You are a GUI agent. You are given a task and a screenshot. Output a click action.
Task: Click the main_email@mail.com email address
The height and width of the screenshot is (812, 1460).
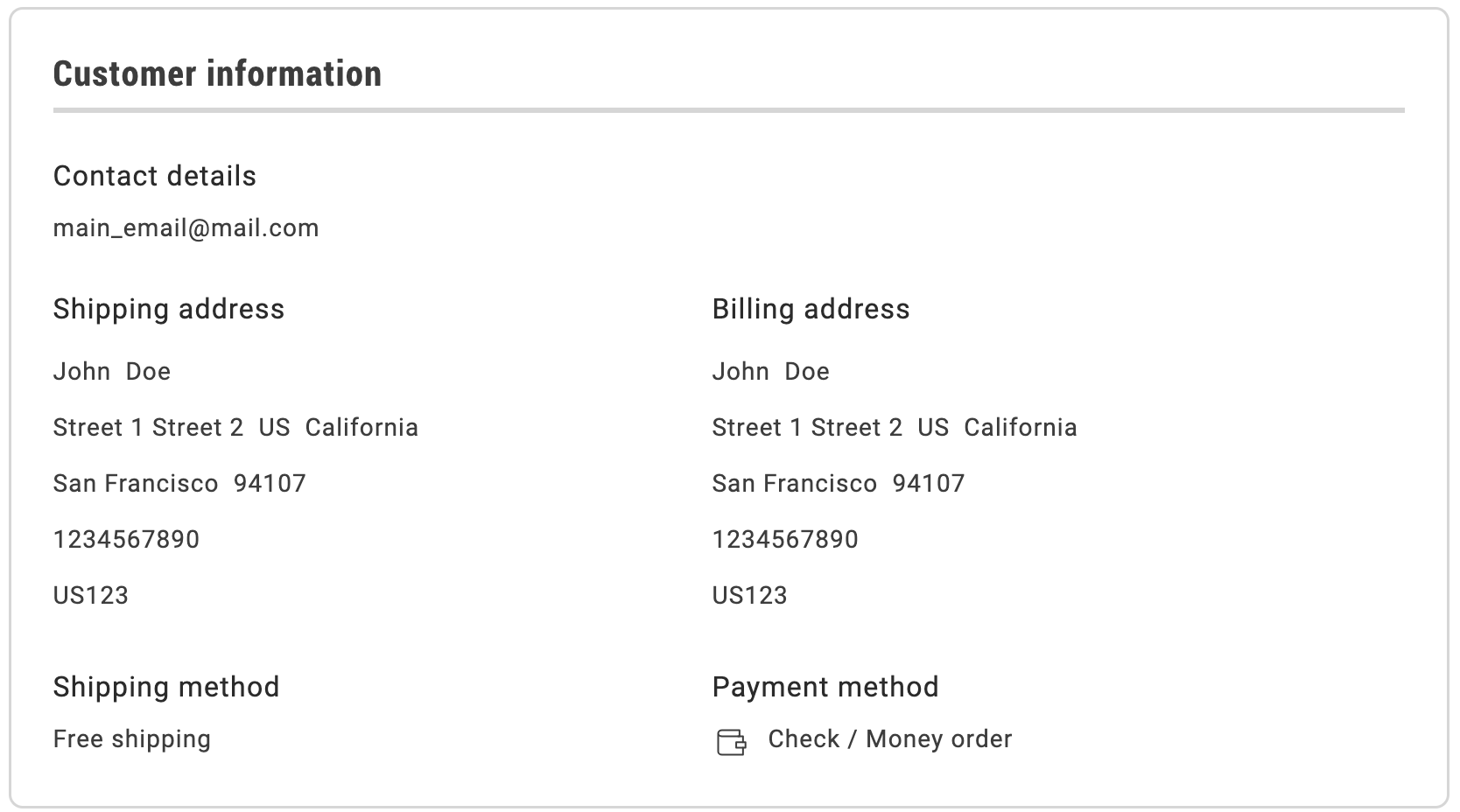point(186,228)
